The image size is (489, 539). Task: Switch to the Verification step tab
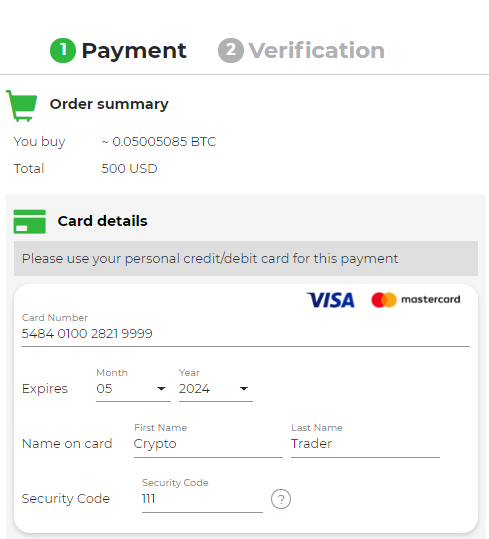[x=301, y=51]
